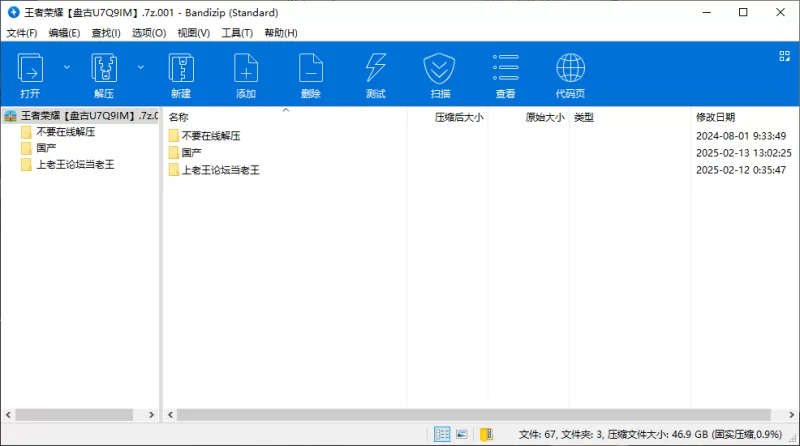Maximize the Bandizip window

[x=743, y=12]
